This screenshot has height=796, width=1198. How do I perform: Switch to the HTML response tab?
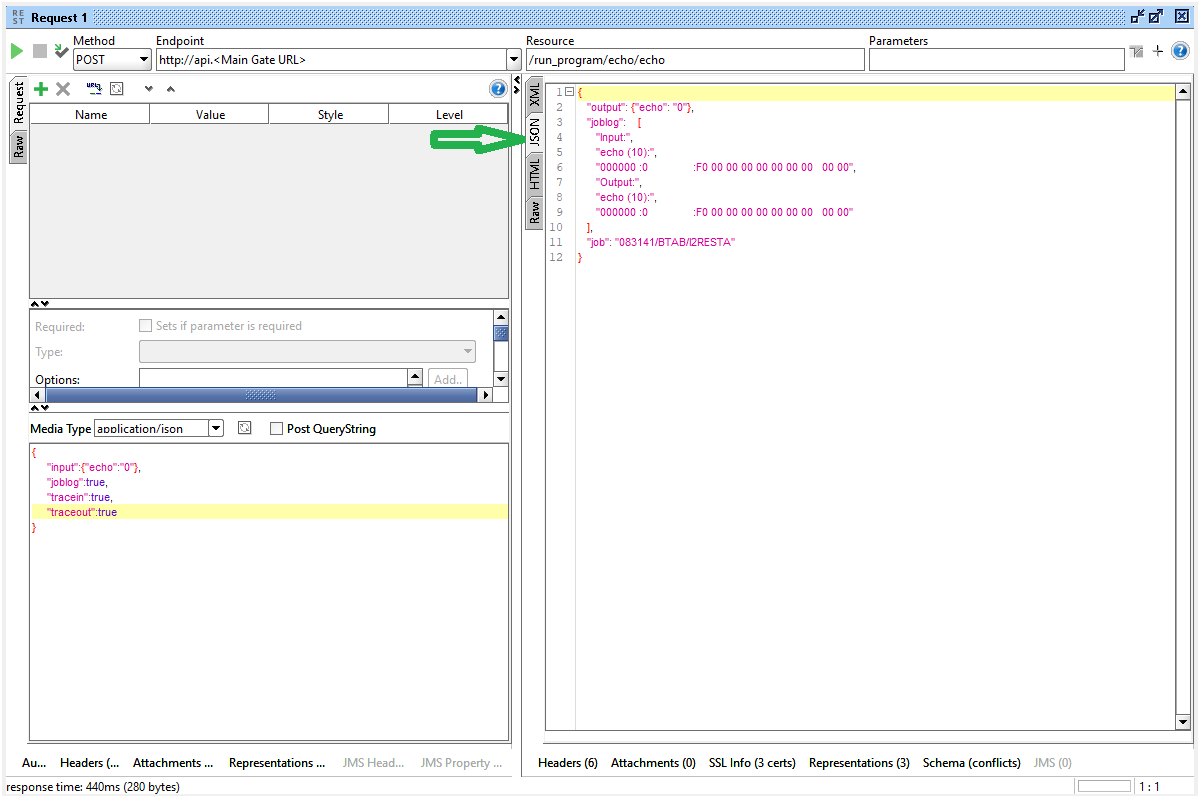pos(535,174)
